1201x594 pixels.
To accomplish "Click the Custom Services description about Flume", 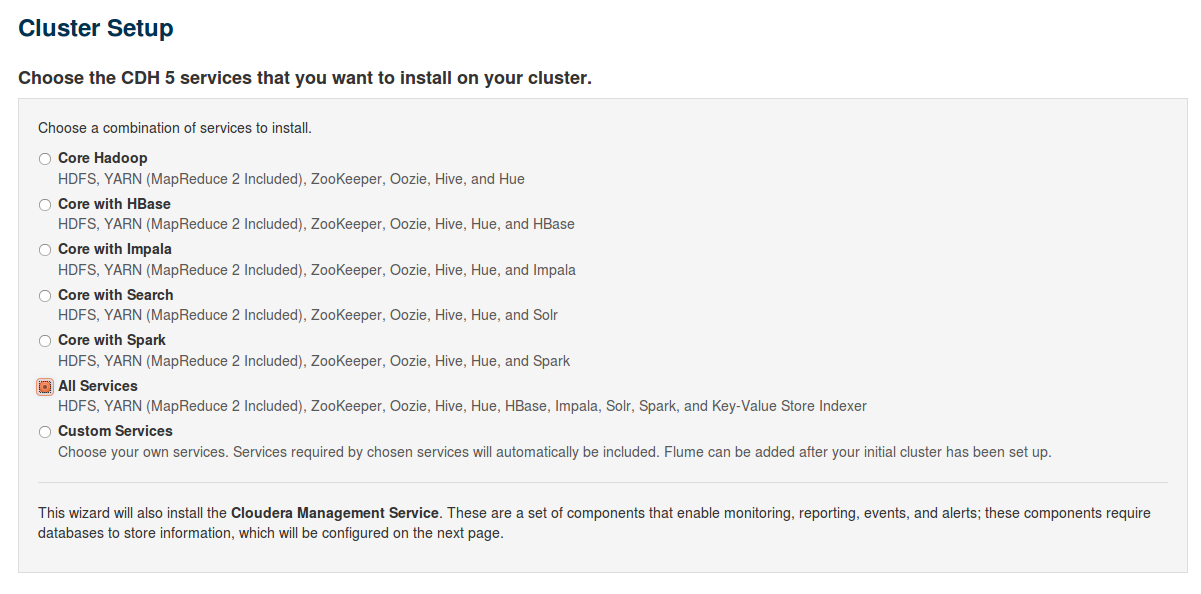I will point(554,452).
